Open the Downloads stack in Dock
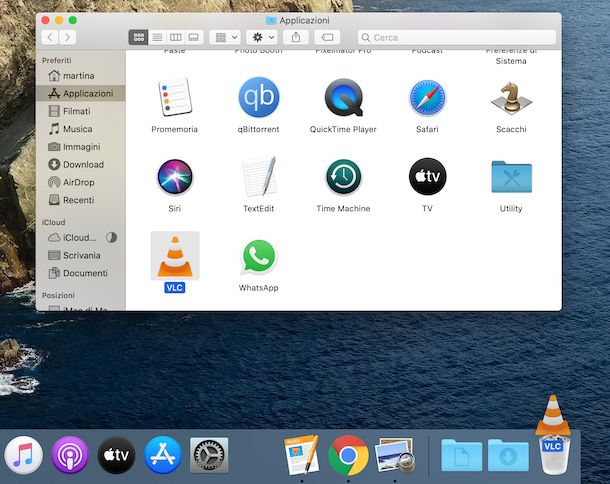610x484 pixels. (x=508, y=455)
